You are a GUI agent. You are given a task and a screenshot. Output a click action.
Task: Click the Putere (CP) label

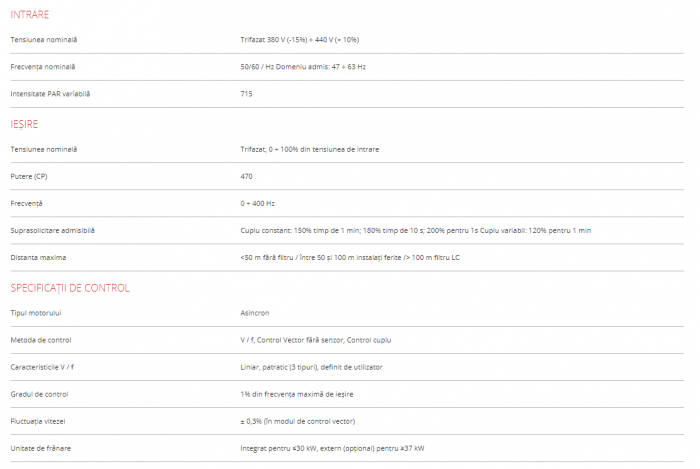pos(29,176)
